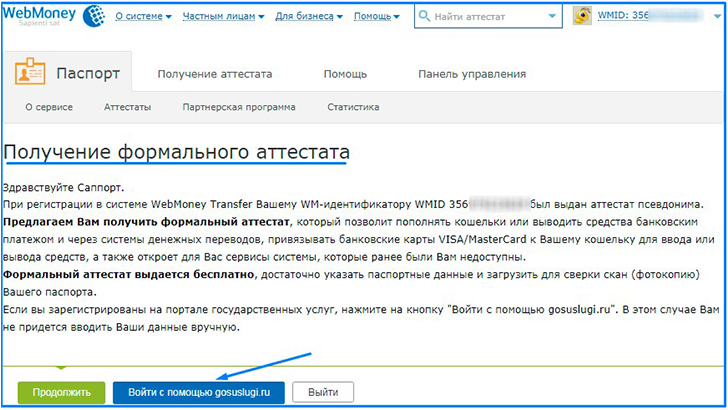Image resolution: width=728 pixels, height=410 pixels.
Task: Open the Найти аттестат dropdown arrow
Action: click(x=552, y=16)
